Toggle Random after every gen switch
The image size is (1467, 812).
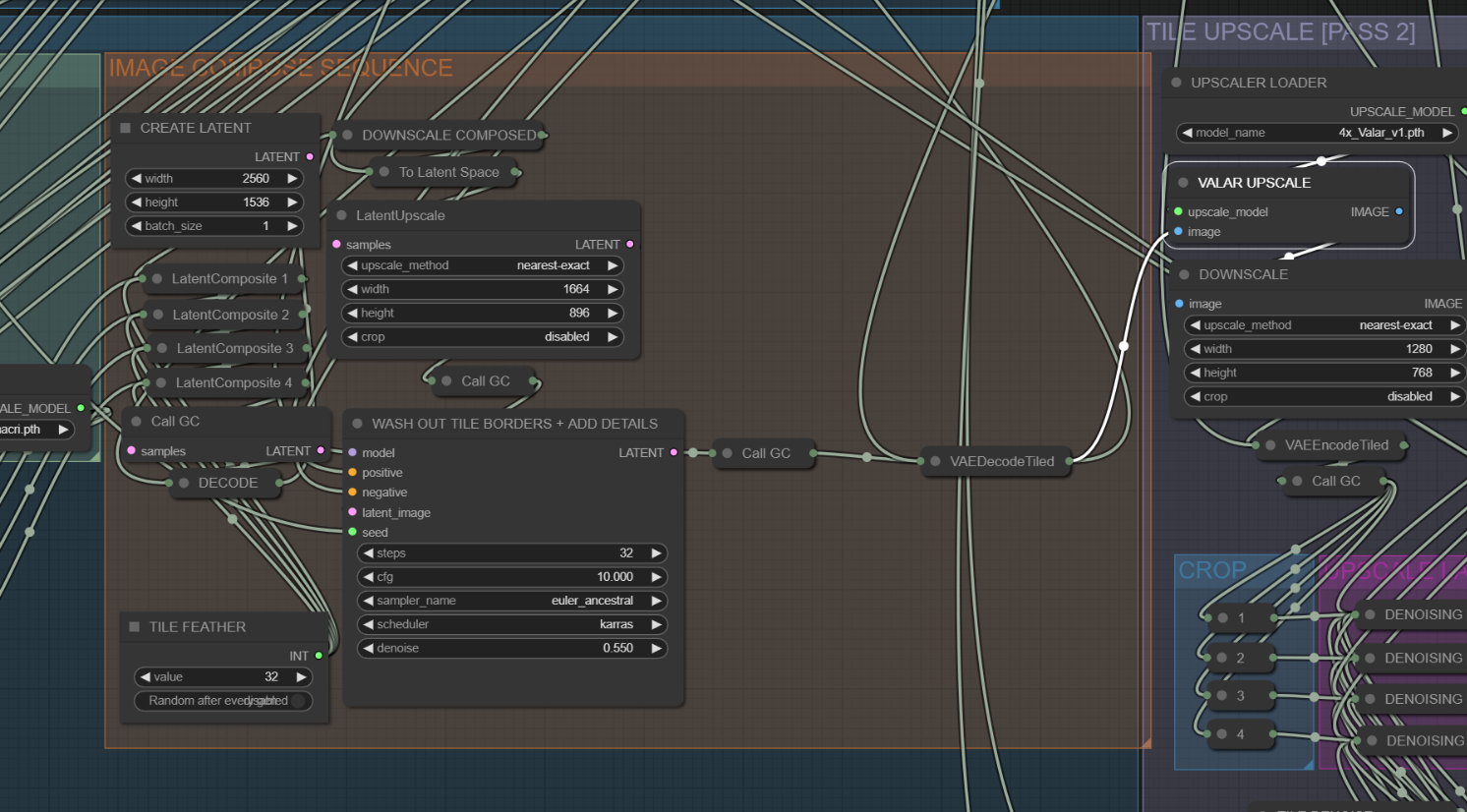tap(223, 701)
